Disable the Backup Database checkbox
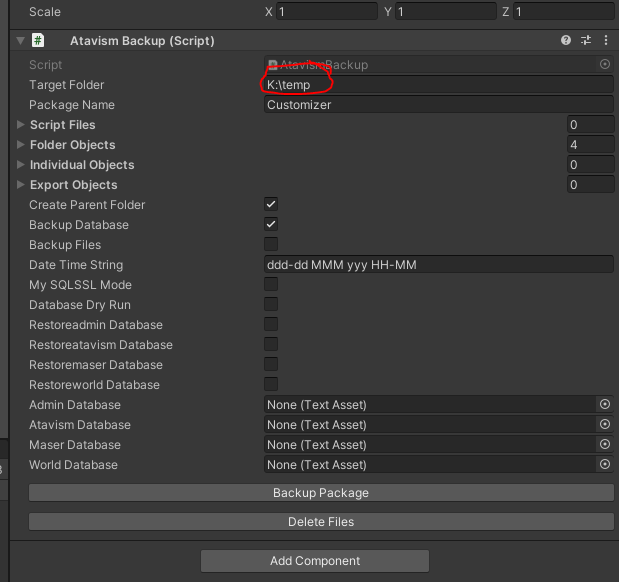 tap(271, 225)
